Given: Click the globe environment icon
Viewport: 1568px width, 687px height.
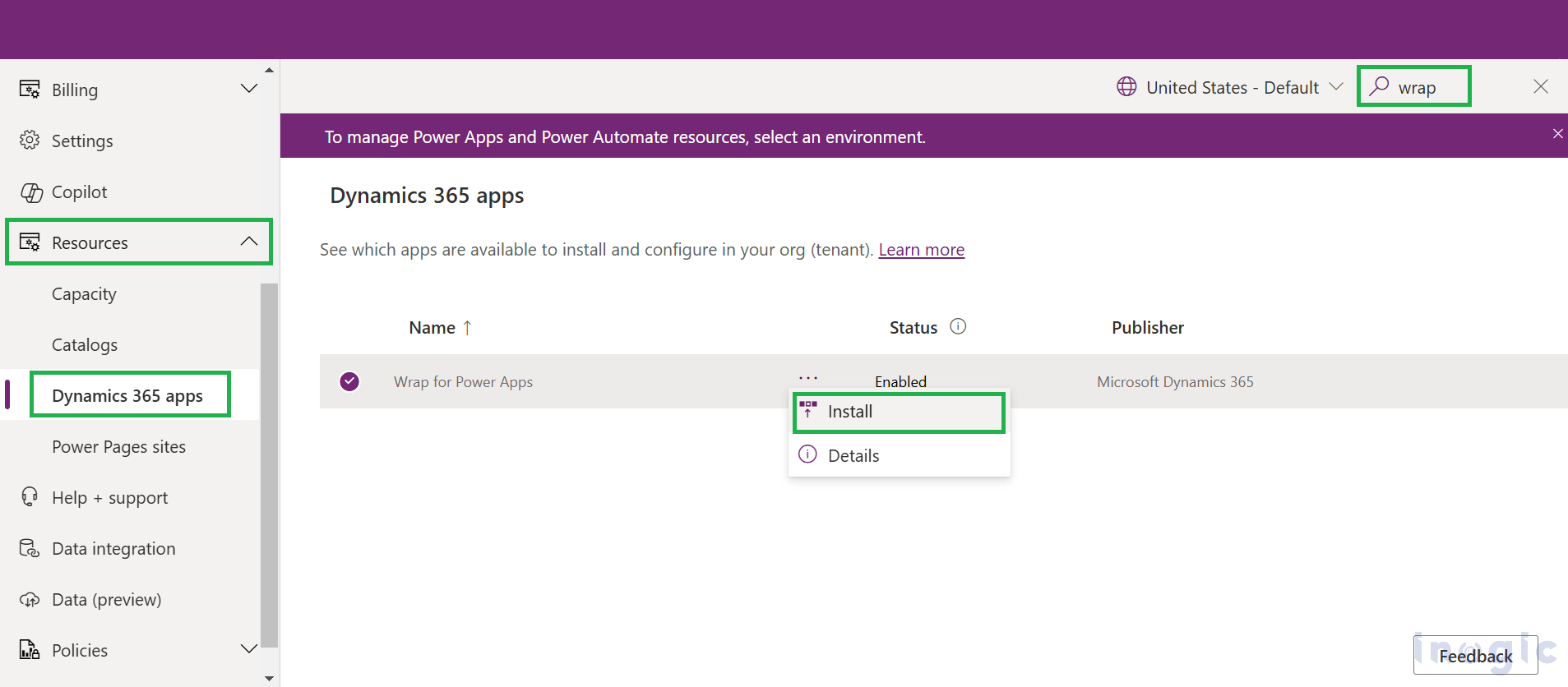Looking at the screenshot, I should point(1126,86).
